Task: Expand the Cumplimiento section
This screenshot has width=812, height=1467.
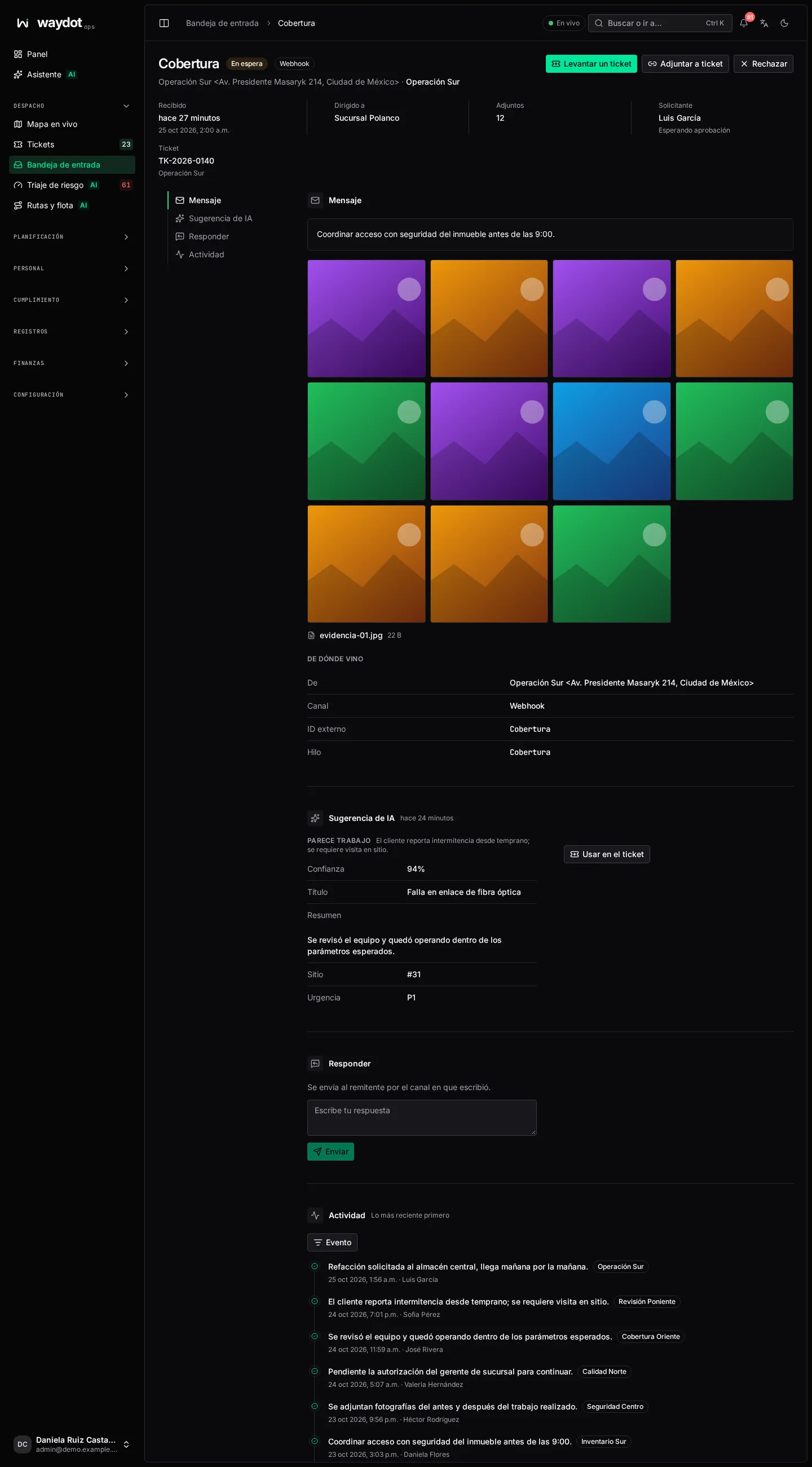Action: [72, 300]
